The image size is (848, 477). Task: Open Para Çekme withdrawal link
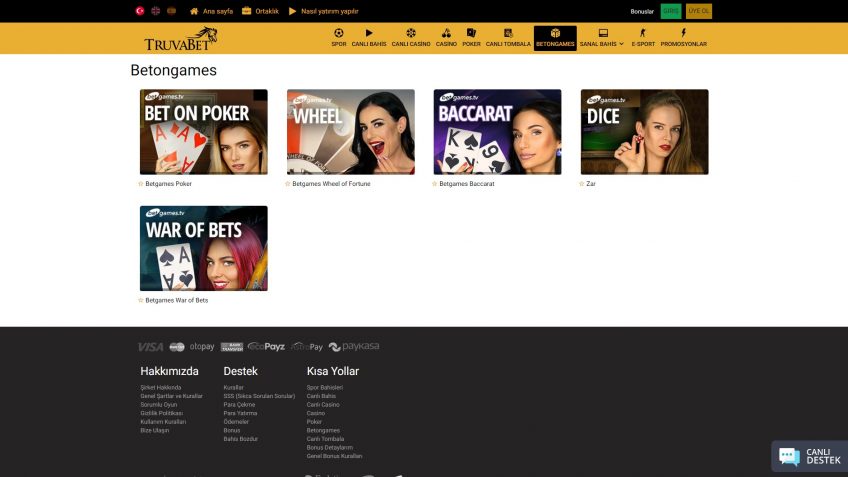[239, 405]
